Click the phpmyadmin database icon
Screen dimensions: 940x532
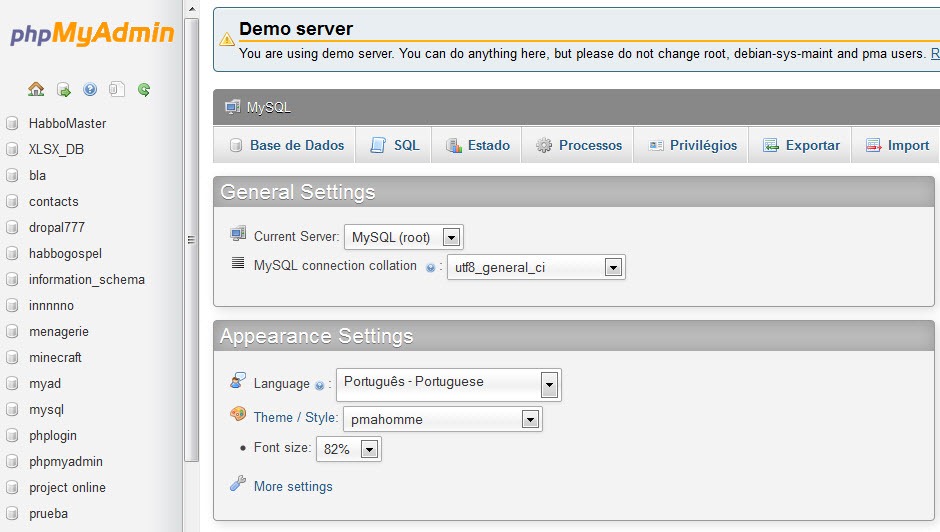(x=12, y=462)
